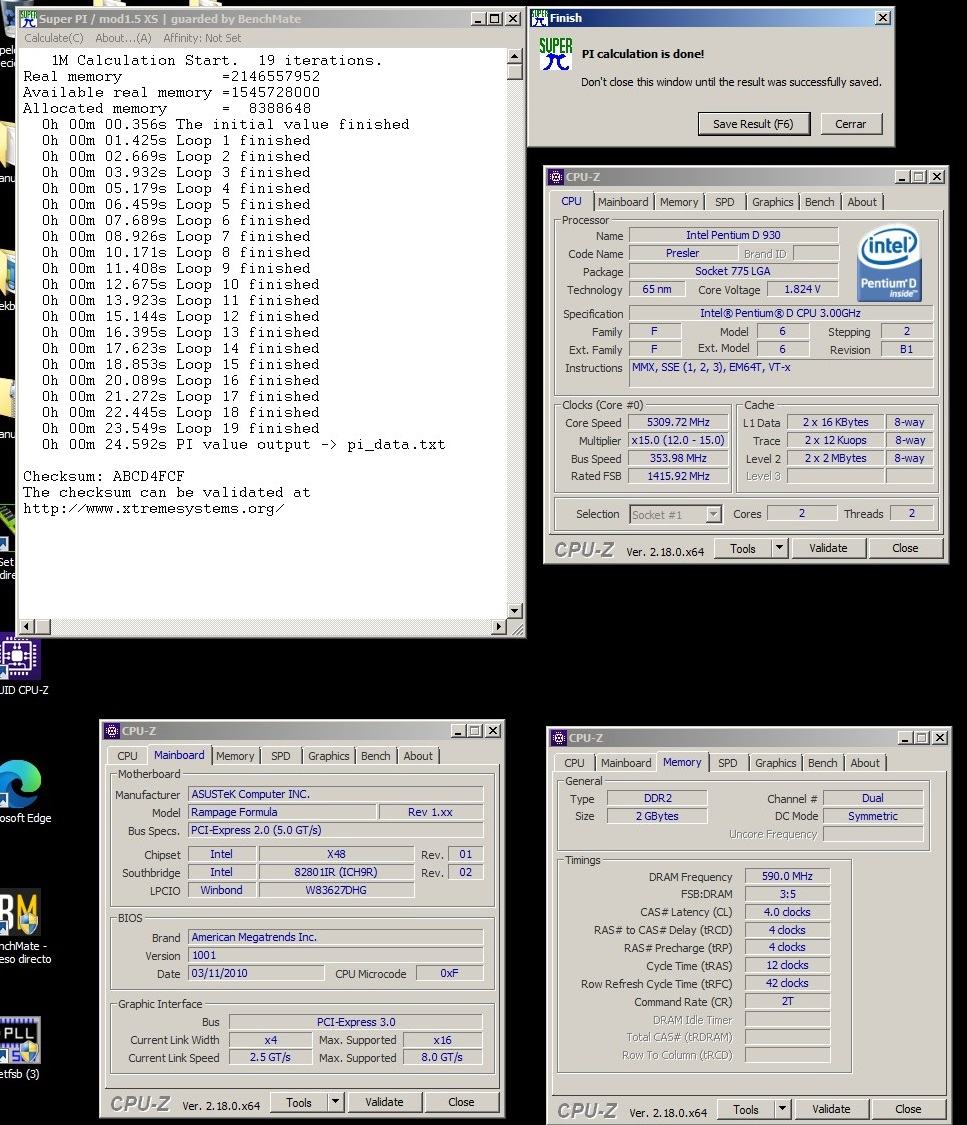967x1125 pixels.
Task: Click Affinity: Not Set in Super PI
Action: [202, 38]
